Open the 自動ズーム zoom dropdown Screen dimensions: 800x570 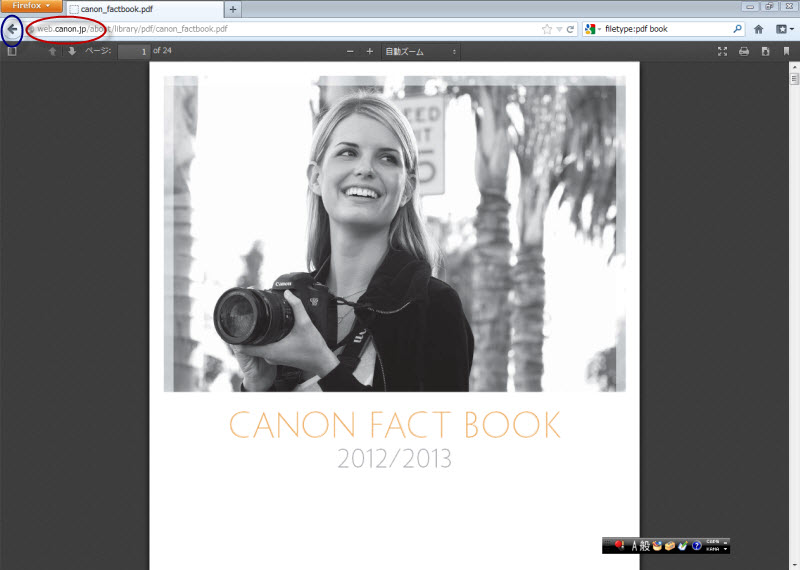pyautogui.click(x=421, y=52)
